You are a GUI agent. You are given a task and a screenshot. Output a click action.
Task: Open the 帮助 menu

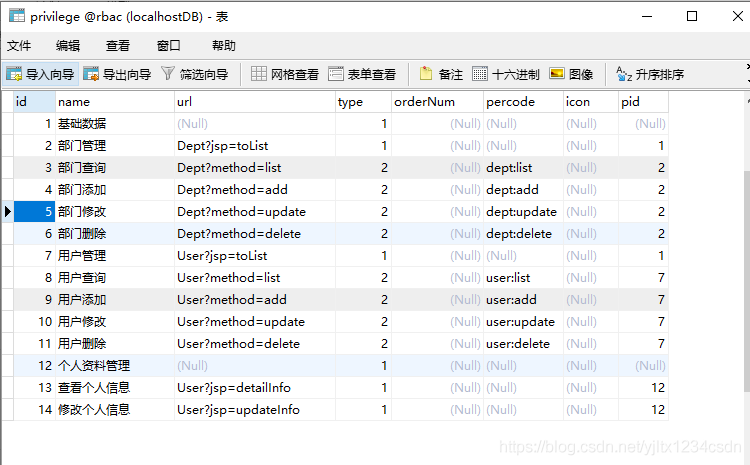[224, 45]
